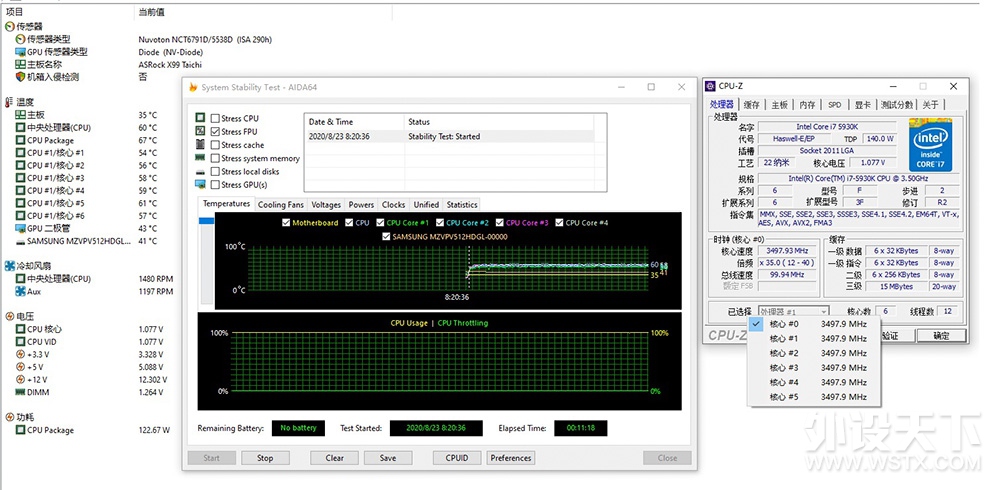Viewport: 1000px width, 490px height.
Task: Enable the Stress cache checkbox
Action: (x=215, y=145)
